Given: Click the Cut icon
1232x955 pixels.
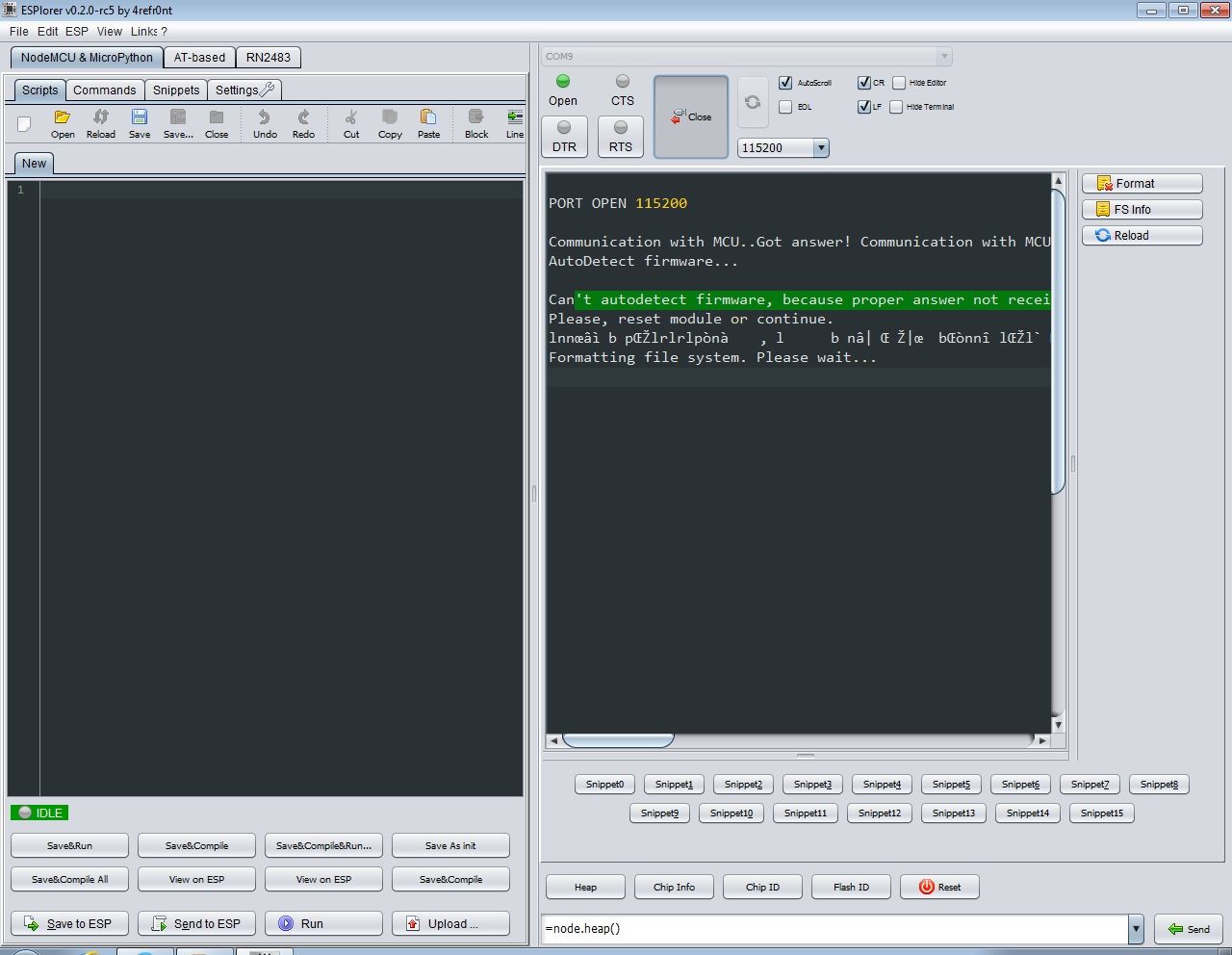Looking at the screenshot, I should 350,123.
